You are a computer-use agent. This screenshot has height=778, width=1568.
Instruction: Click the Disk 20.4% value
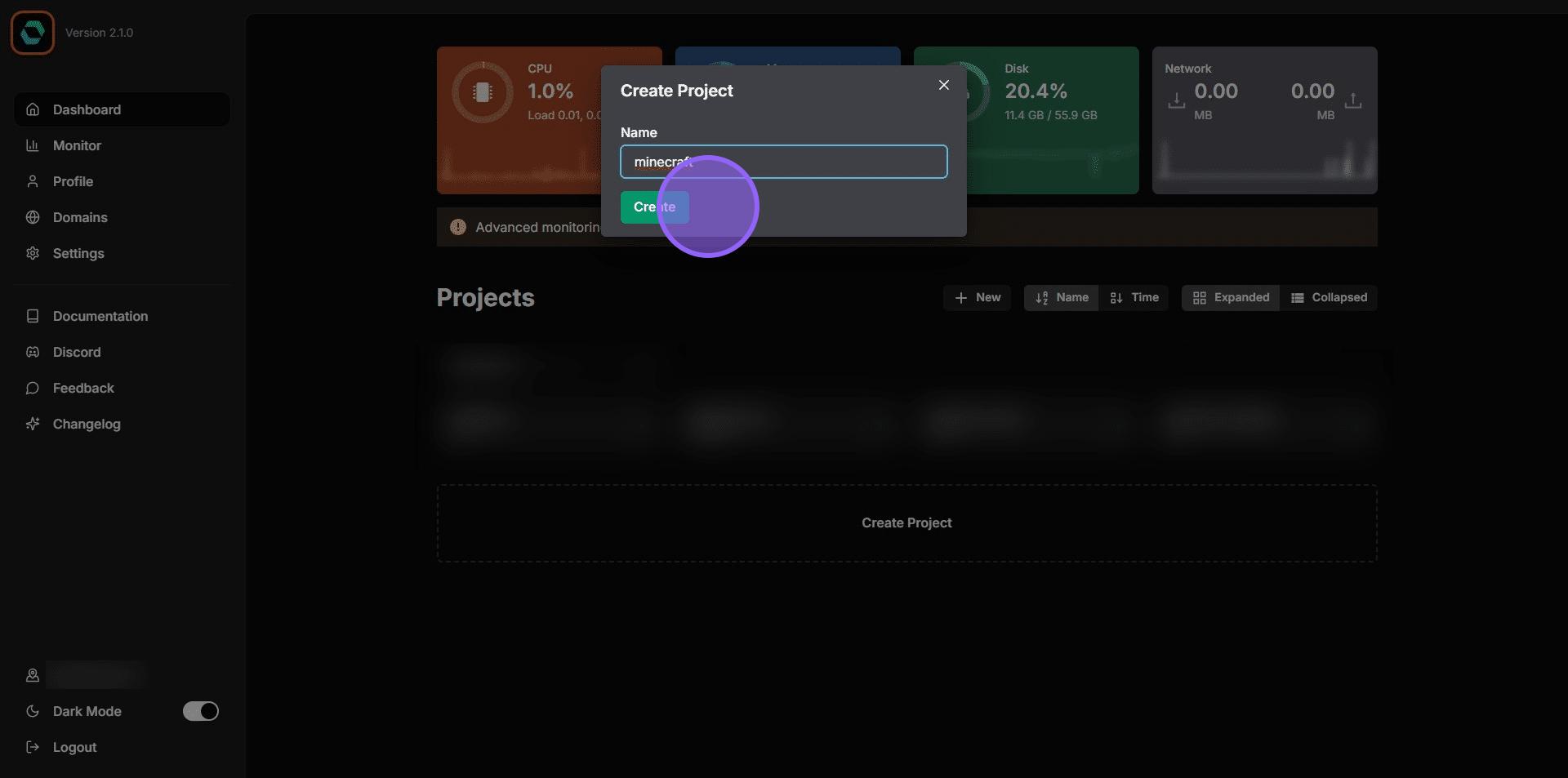1036,91
